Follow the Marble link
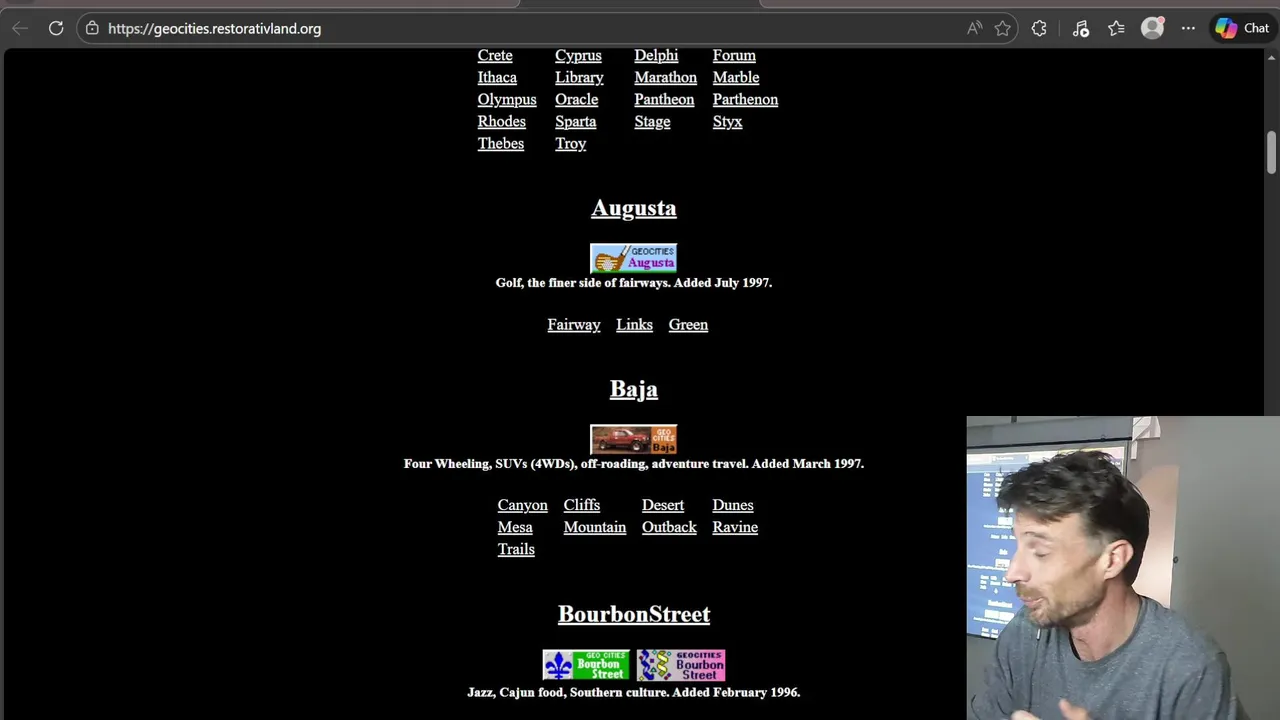Viewport: 1280px width, 720px height. 736,77
